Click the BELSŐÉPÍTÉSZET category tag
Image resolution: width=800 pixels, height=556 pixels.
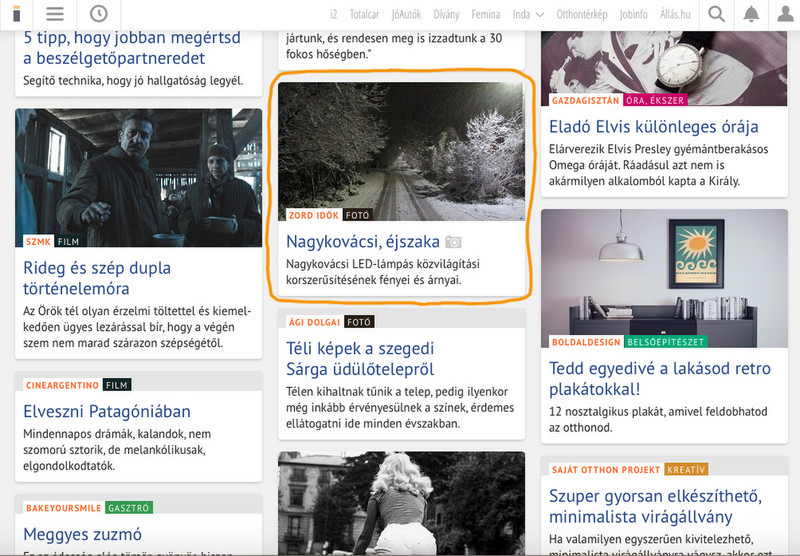tap(665, 342)
